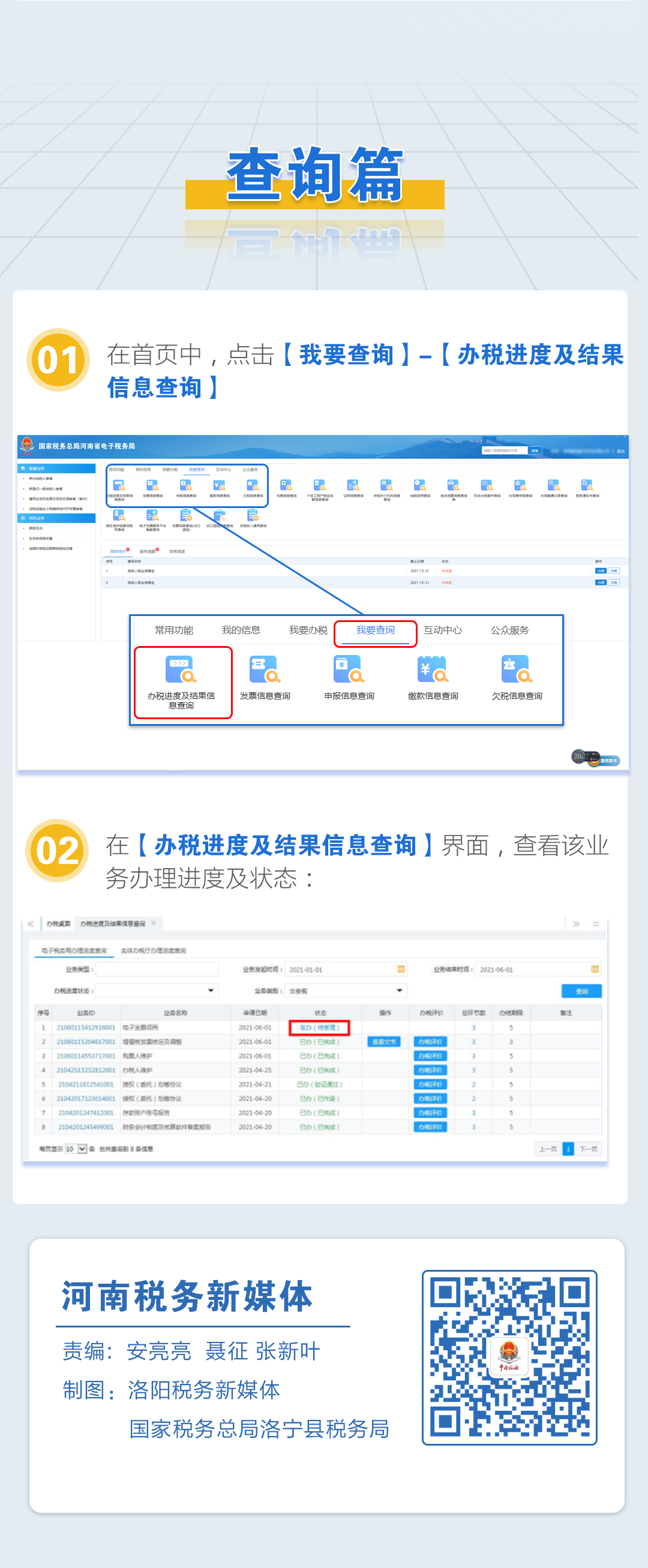Click the header search input field
The height and width of the screenshot is (1568, 648).
pyautogui.click(x=504, y=450)
